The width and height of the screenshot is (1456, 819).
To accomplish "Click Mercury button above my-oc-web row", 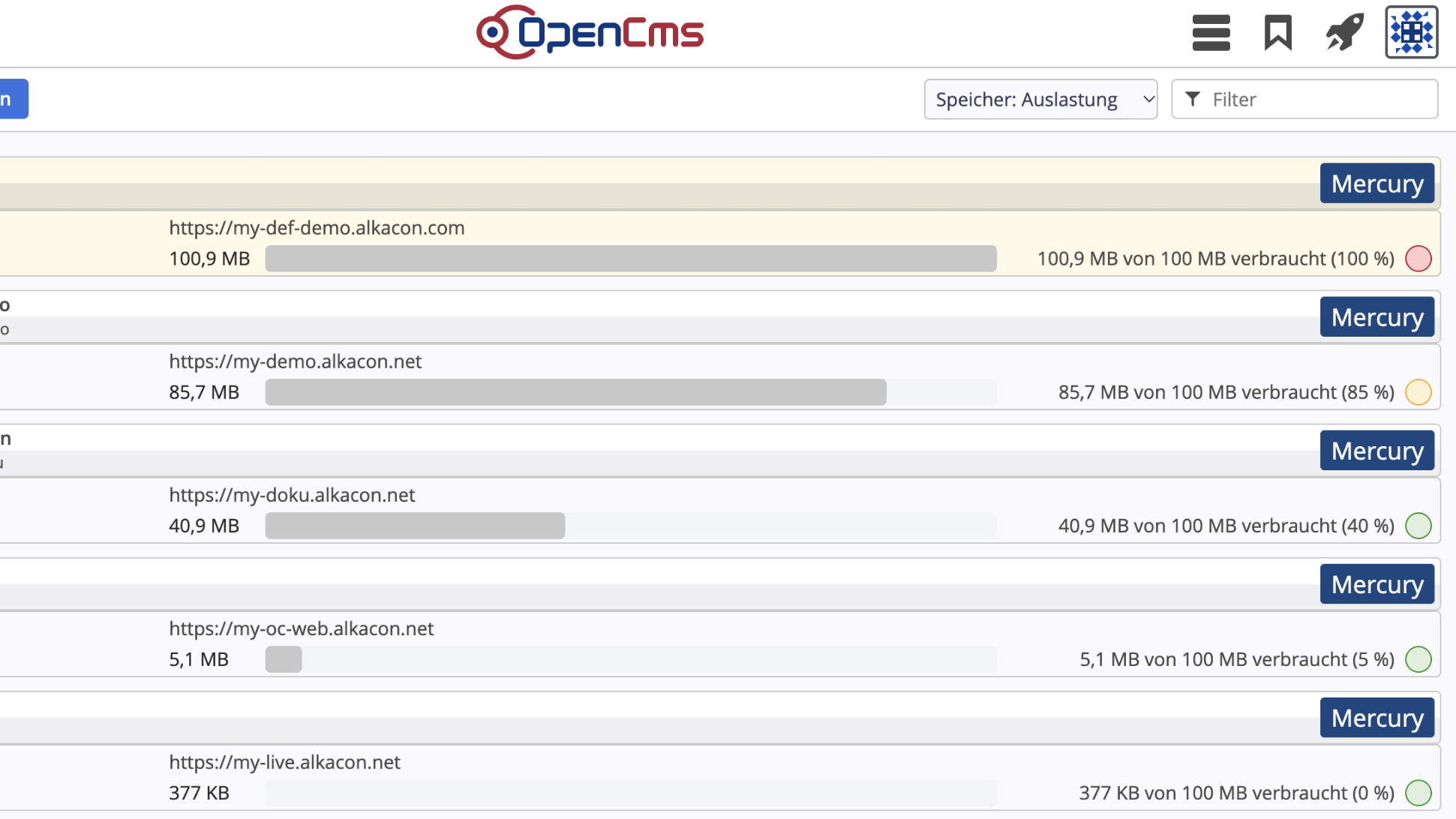I will coord(1376,584).
